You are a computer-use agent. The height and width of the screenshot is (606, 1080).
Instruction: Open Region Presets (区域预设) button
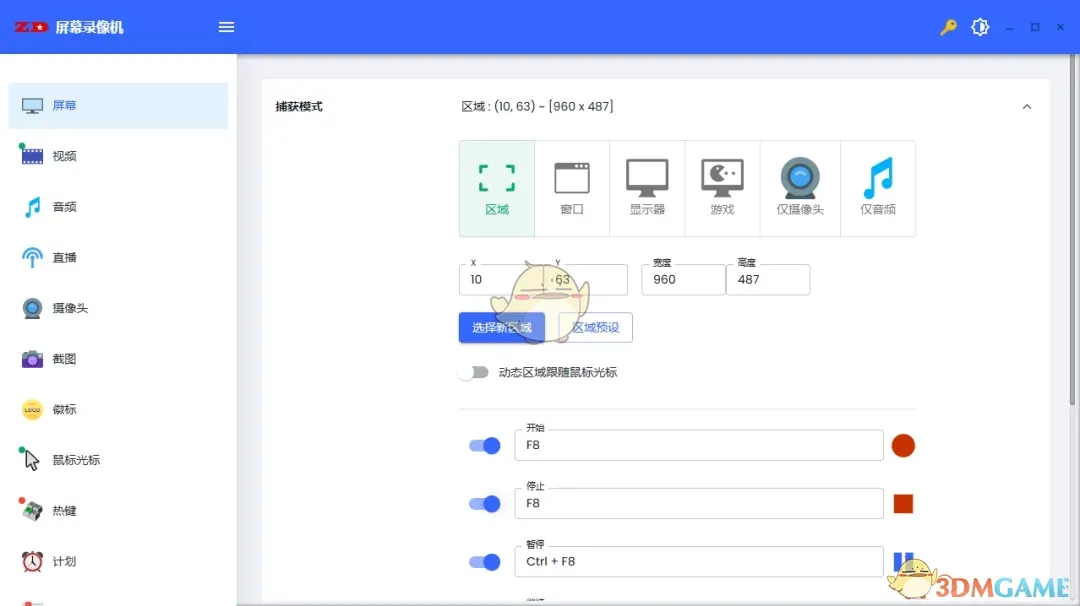click(x=596, y=327)
